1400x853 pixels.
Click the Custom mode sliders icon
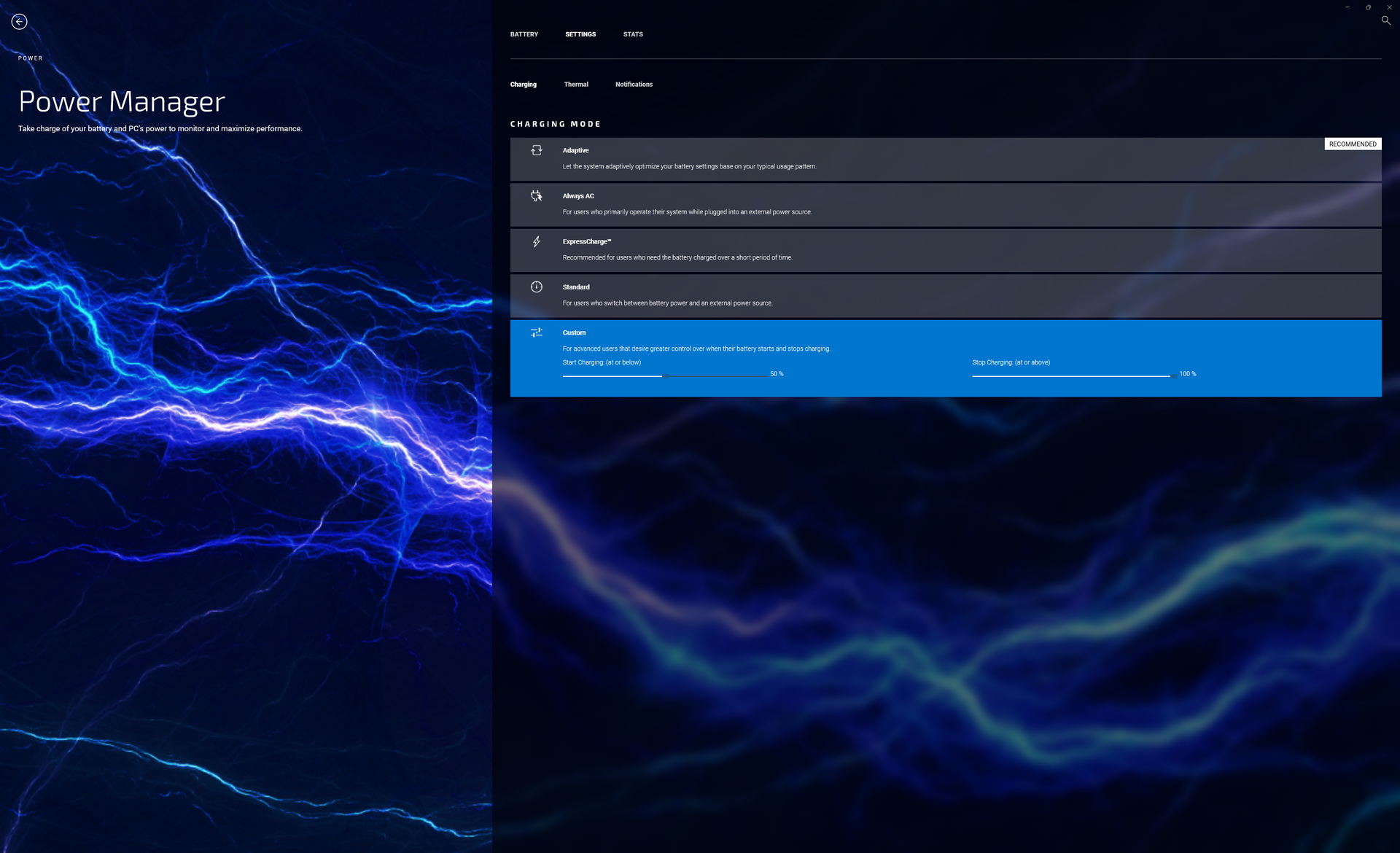click(x=537, y=332)
